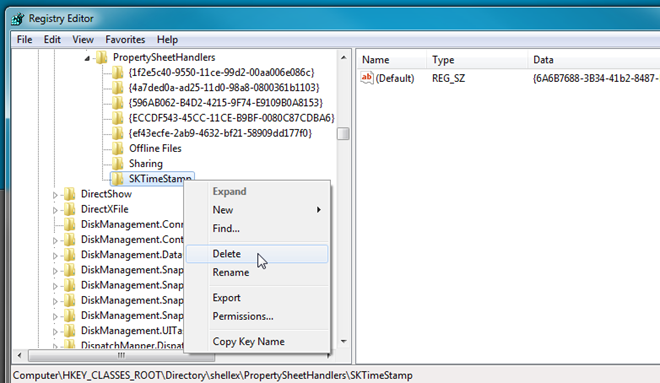Click the REG_SZ type cell

click(x=448, y=78)
